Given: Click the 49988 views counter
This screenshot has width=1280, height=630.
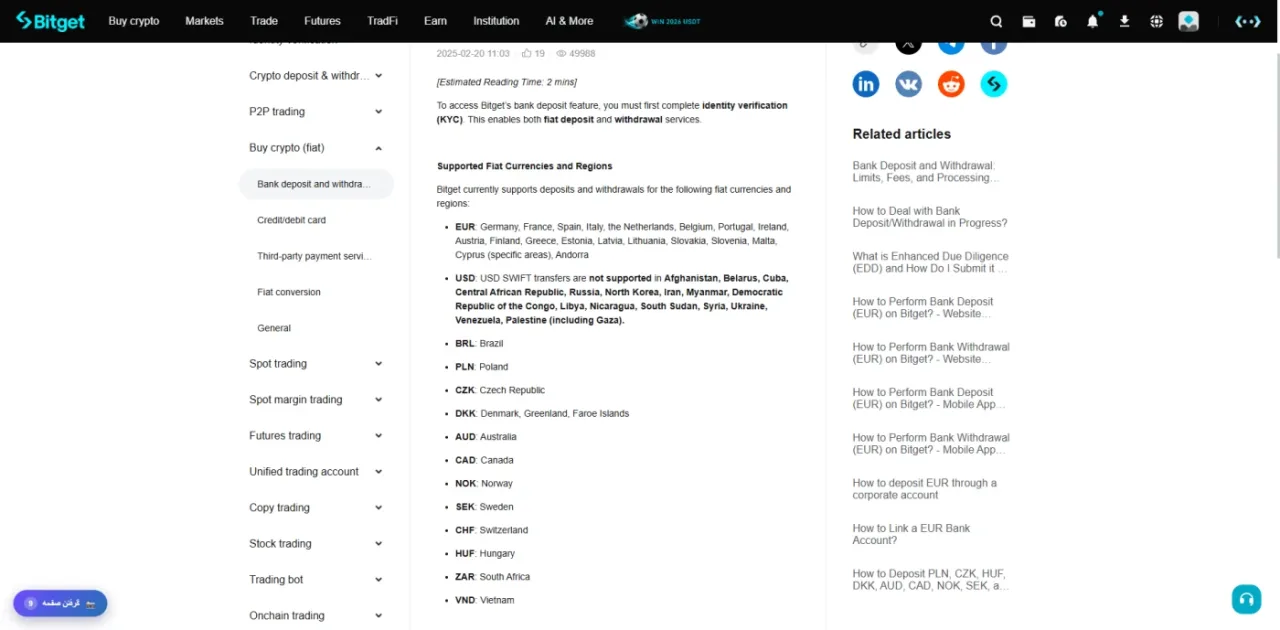Looking at the screenshot, I should [x=576, y=54].
